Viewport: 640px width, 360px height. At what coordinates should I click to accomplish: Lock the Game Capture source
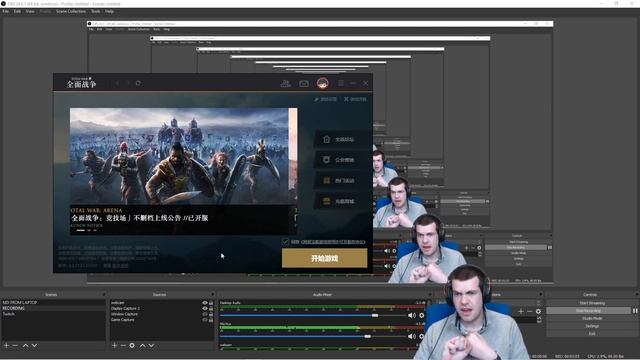click(211, 320)
